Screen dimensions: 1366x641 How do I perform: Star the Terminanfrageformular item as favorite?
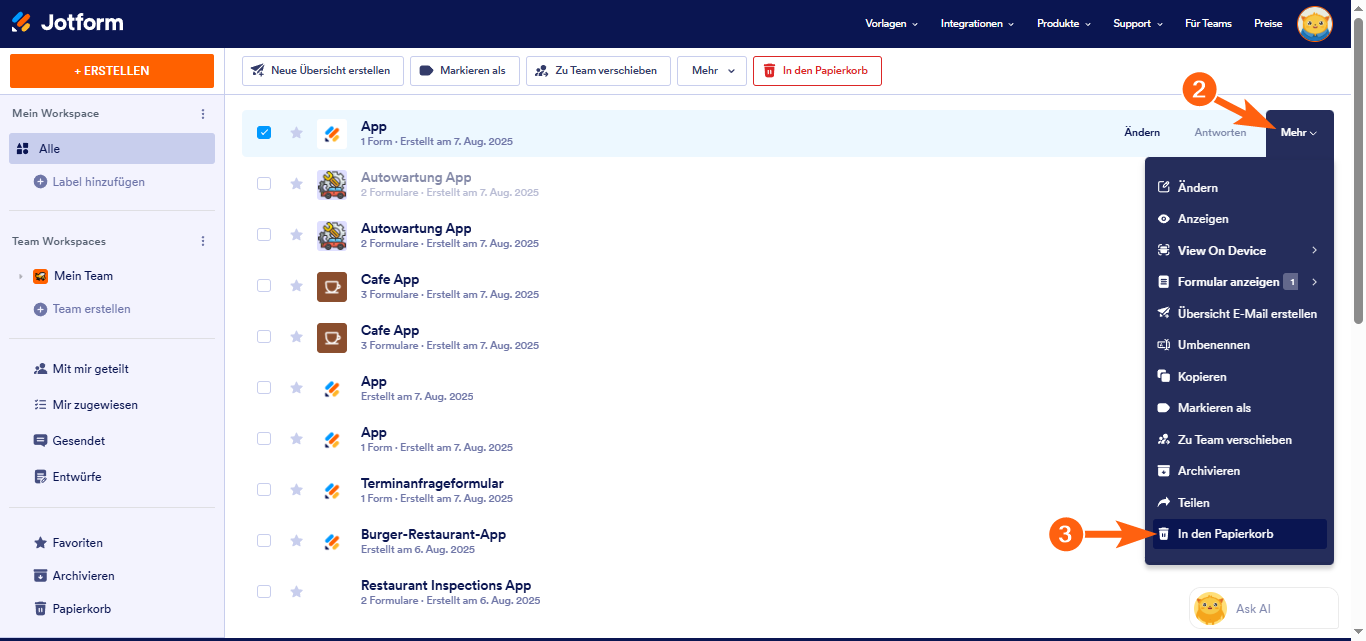pos(296,490)
